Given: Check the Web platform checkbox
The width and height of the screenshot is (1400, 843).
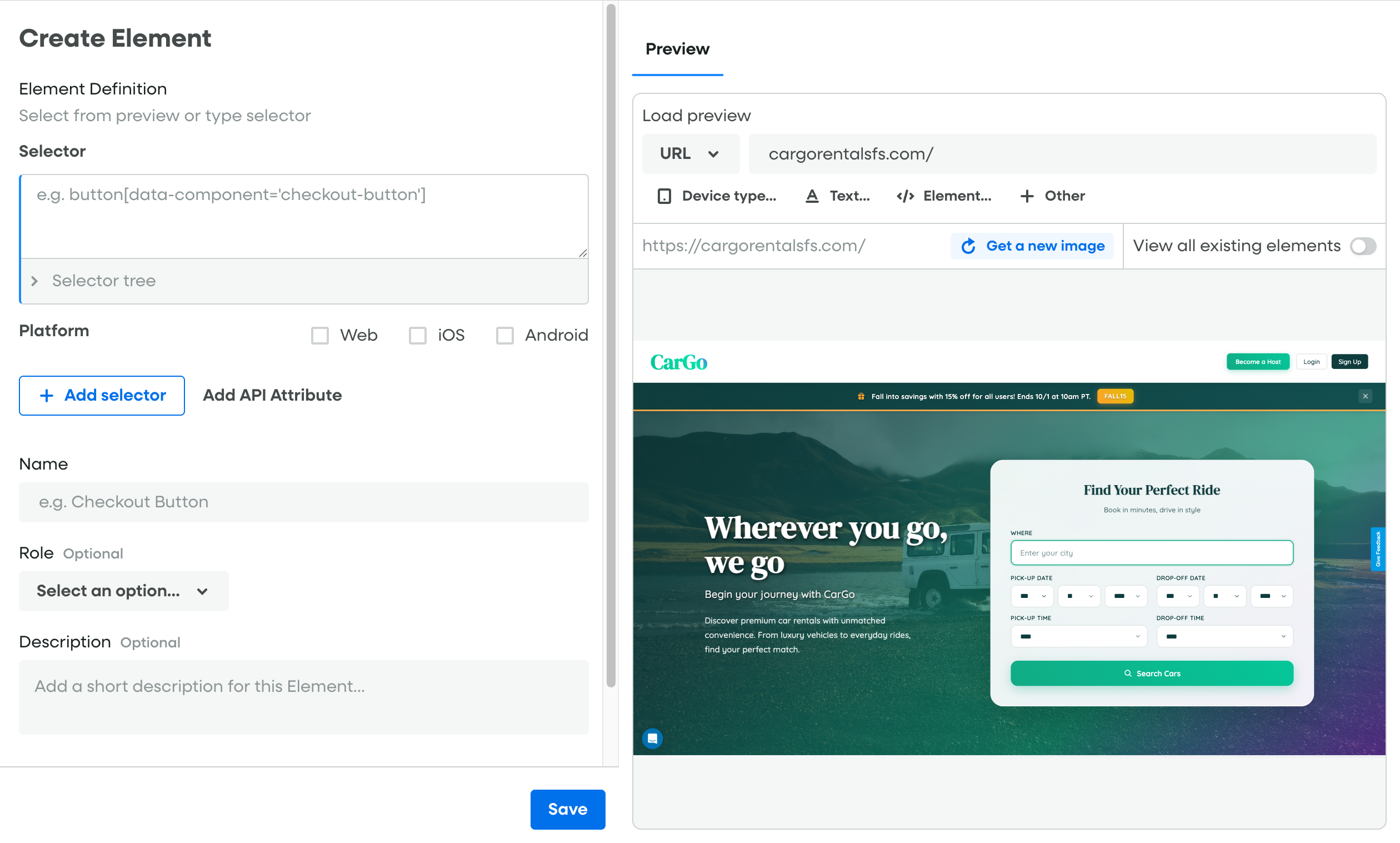Looking at the screenshot, I should 319,335.
